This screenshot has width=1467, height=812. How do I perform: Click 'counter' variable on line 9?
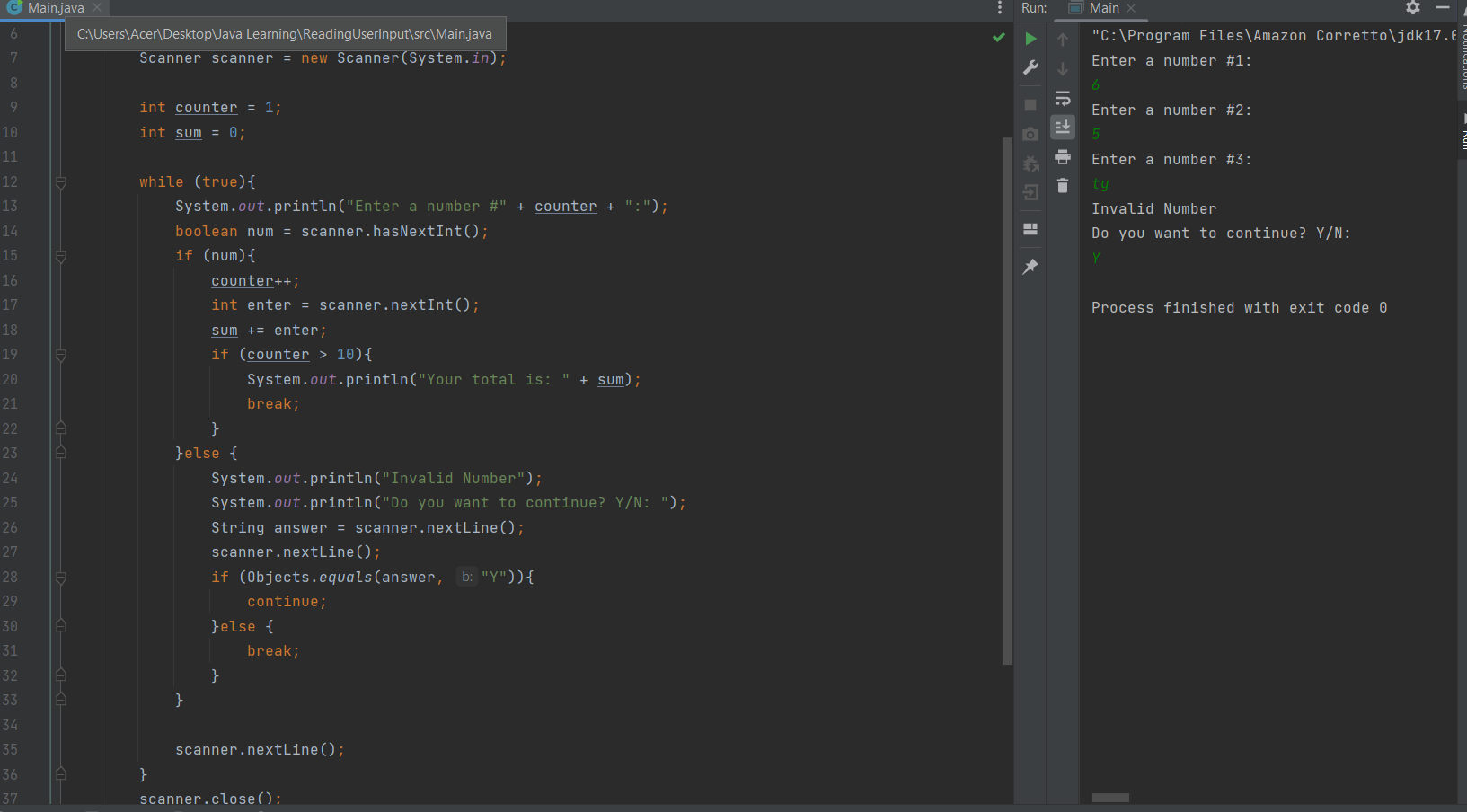click(207, 108)
